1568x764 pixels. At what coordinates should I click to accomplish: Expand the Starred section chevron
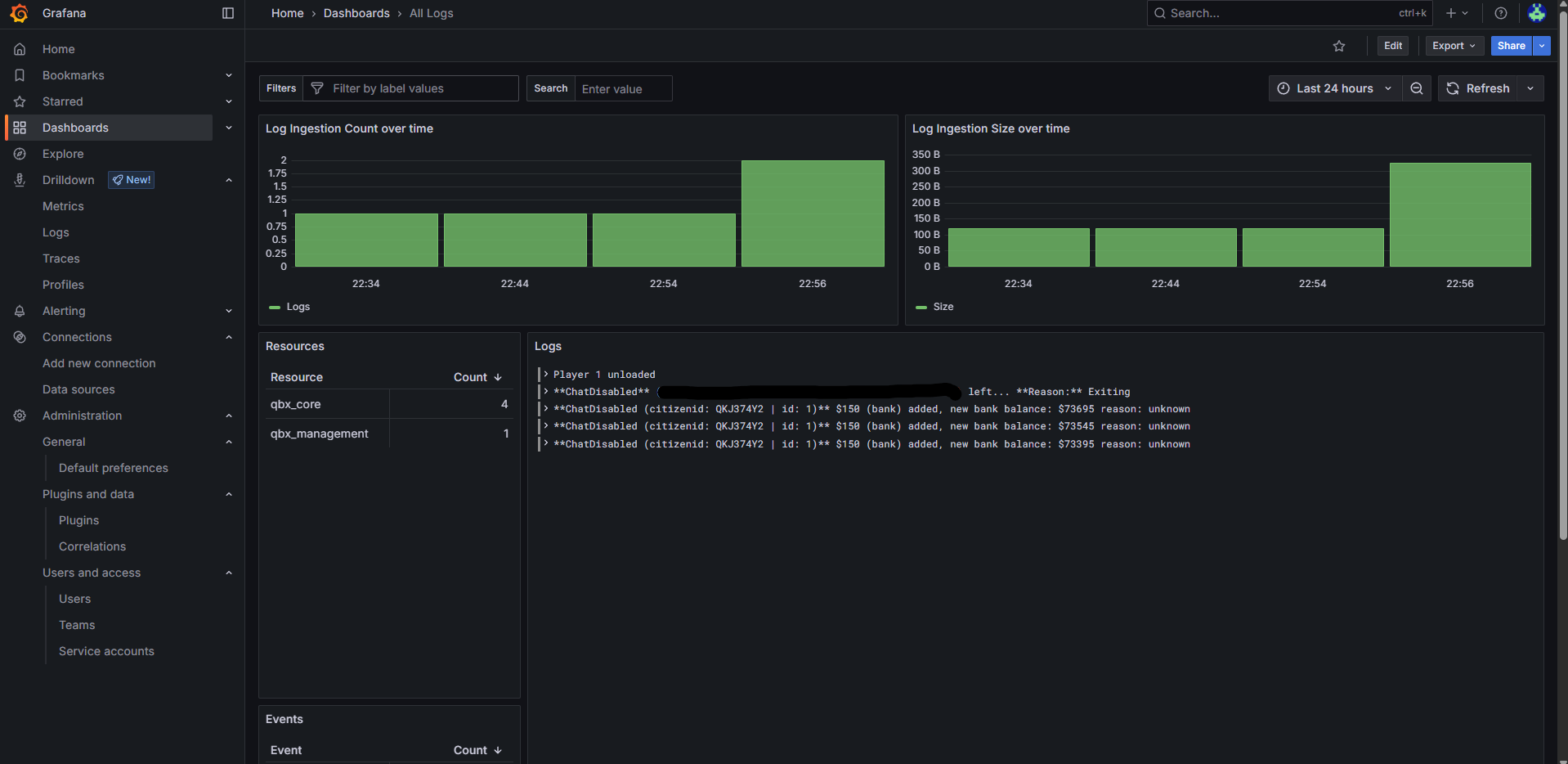tap(229, 101)
